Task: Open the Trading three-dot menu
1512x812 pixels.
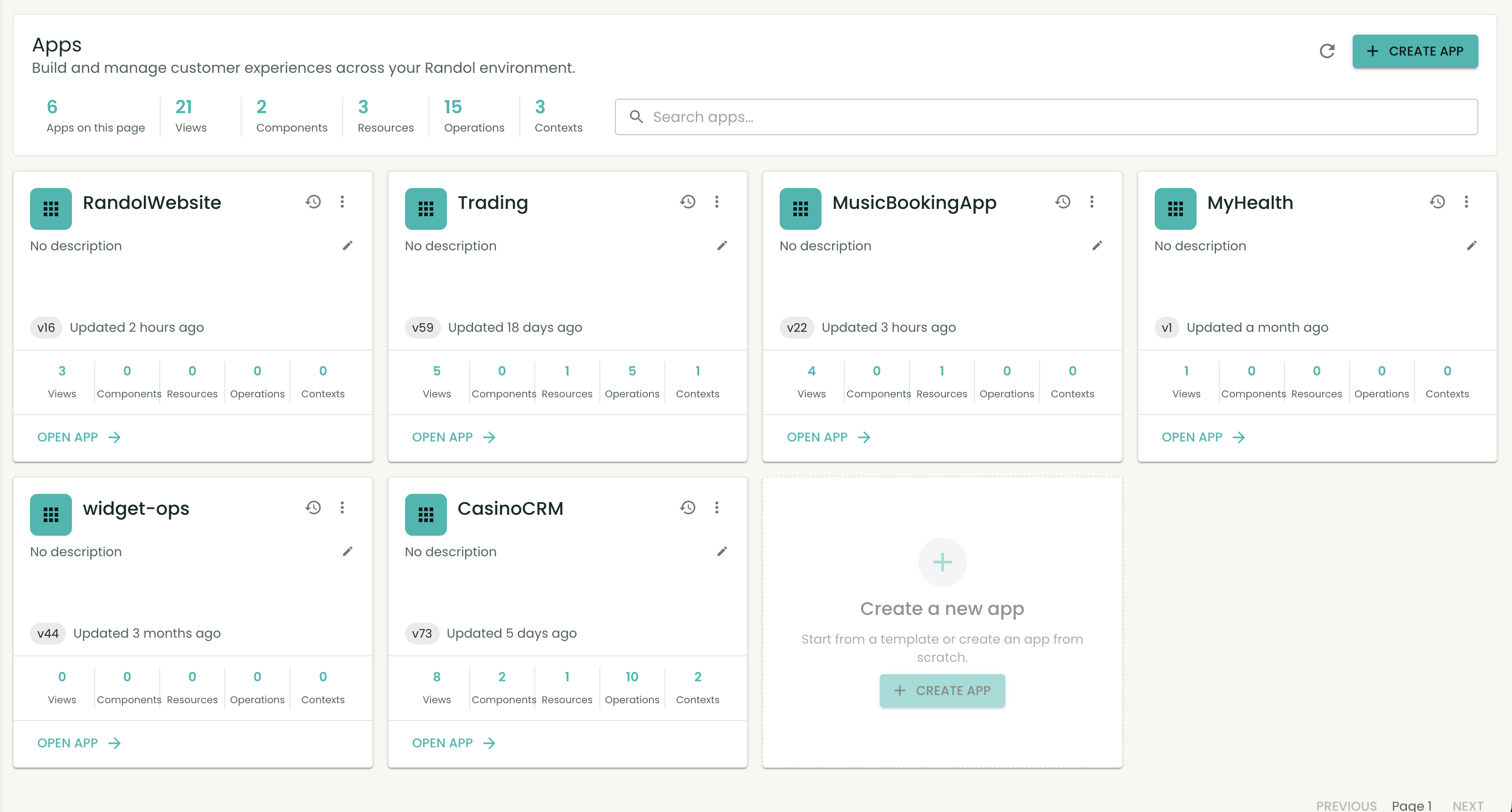Action: point(717,202)
